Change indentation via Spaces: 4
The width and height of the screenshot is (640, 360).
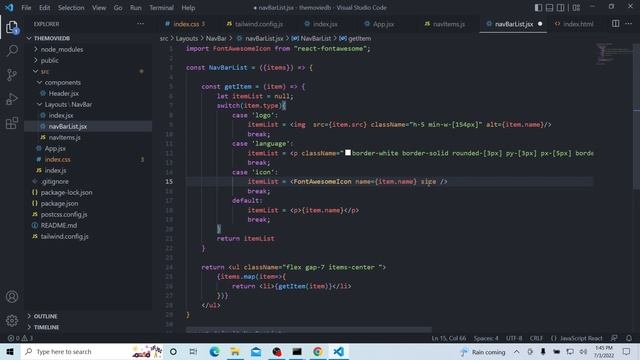(x=486, y=338)
